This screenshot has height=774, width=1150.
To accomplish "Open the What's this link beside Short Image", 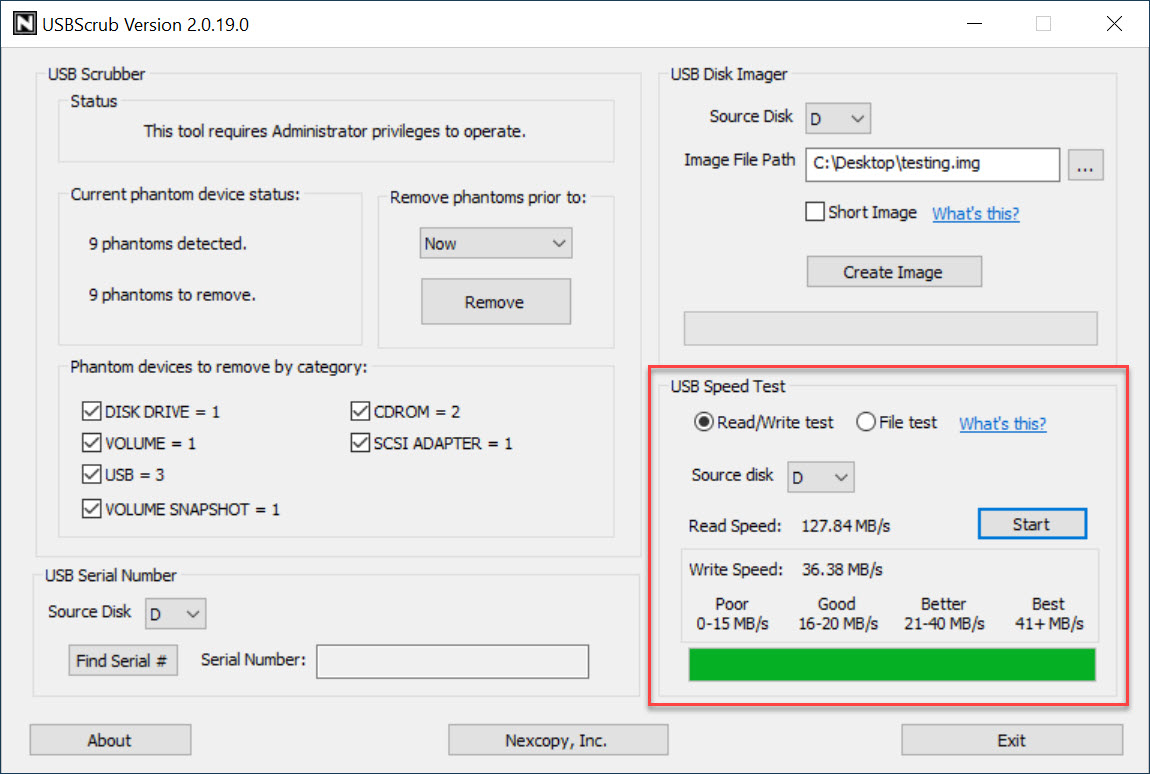I will pyautogui.click(x=975, y=213).
